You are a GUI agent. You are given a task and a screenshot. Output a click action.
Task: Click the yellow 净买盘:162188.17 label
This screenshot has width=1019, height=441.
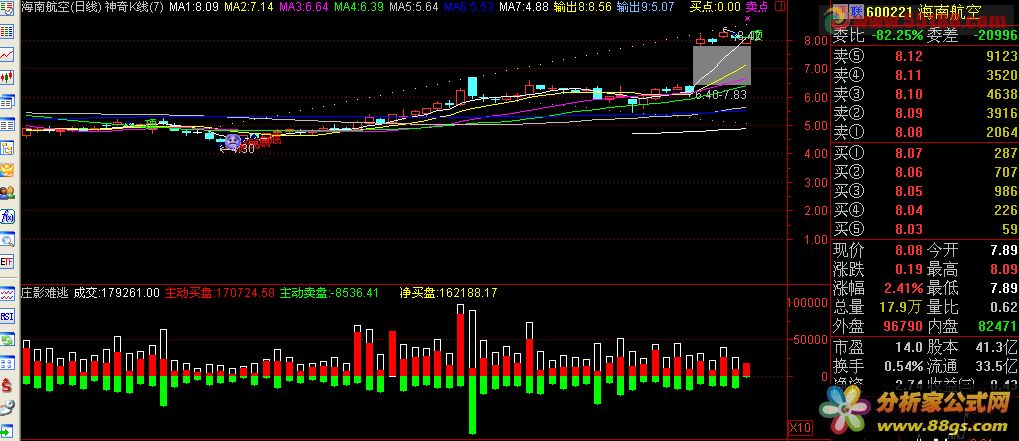click(x=448, y=293)
